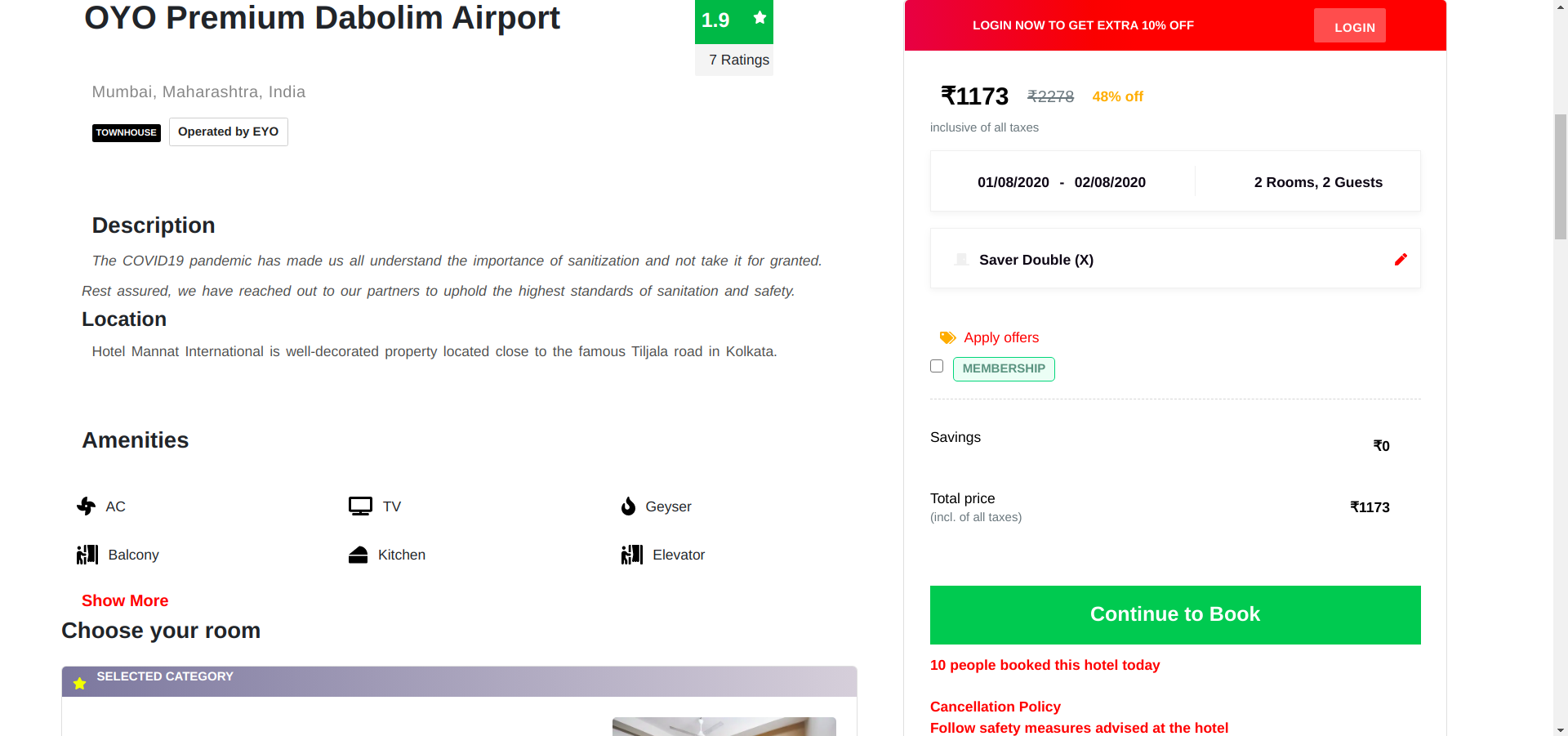
Task: Click the Geyser flame icon
Action: [628, 506]
